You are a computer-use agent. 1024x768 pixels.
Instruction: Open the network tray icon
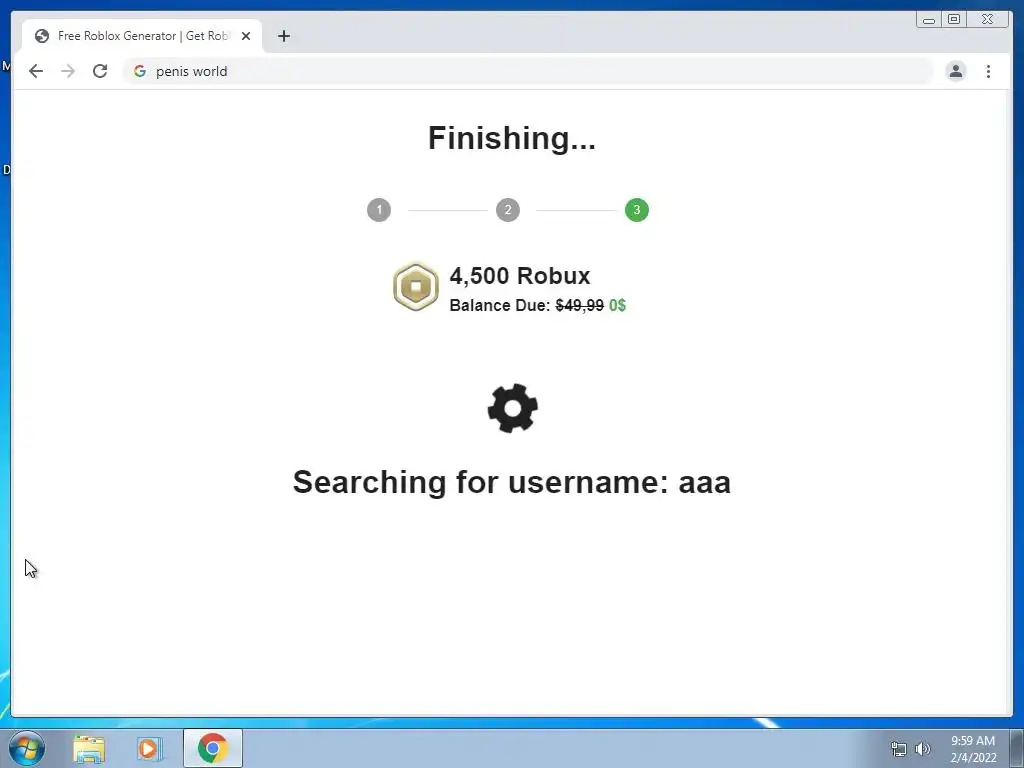point(899,749)
